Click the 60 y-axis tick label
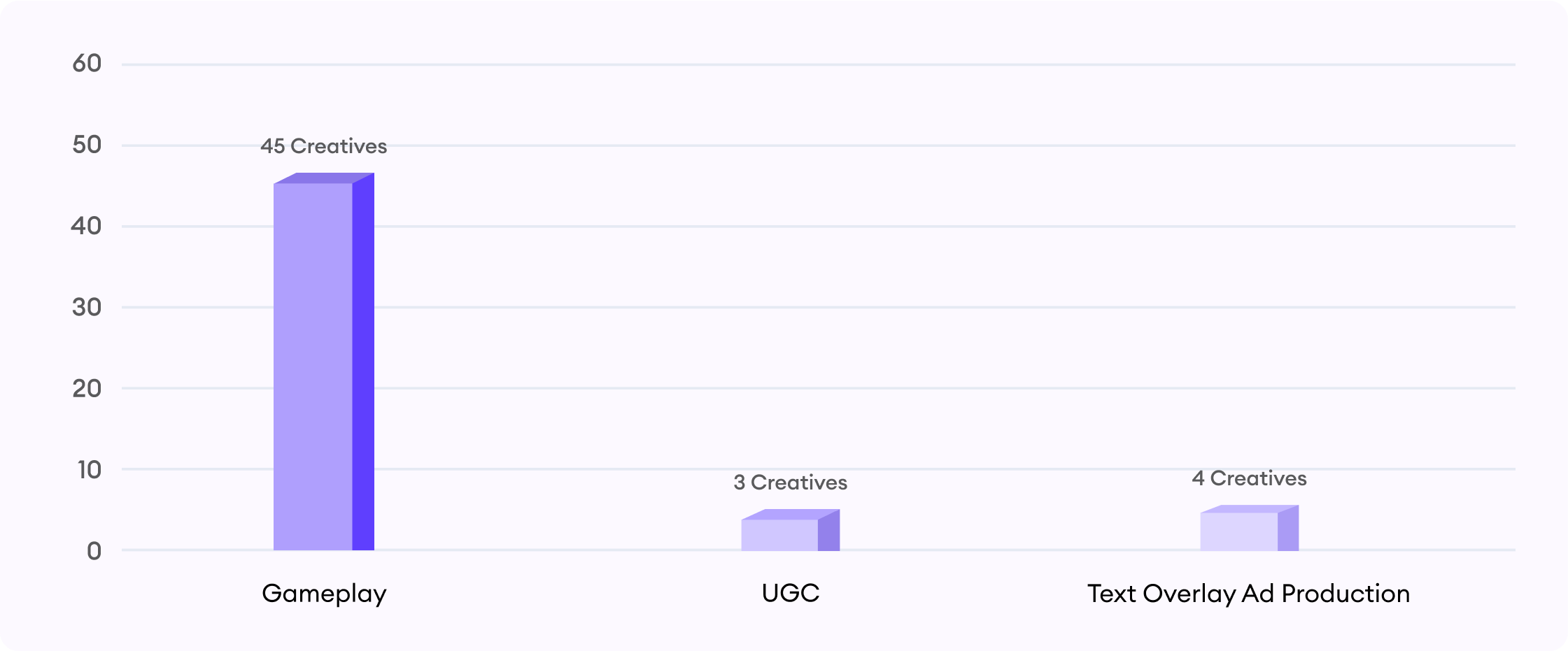 click(87, 64)
